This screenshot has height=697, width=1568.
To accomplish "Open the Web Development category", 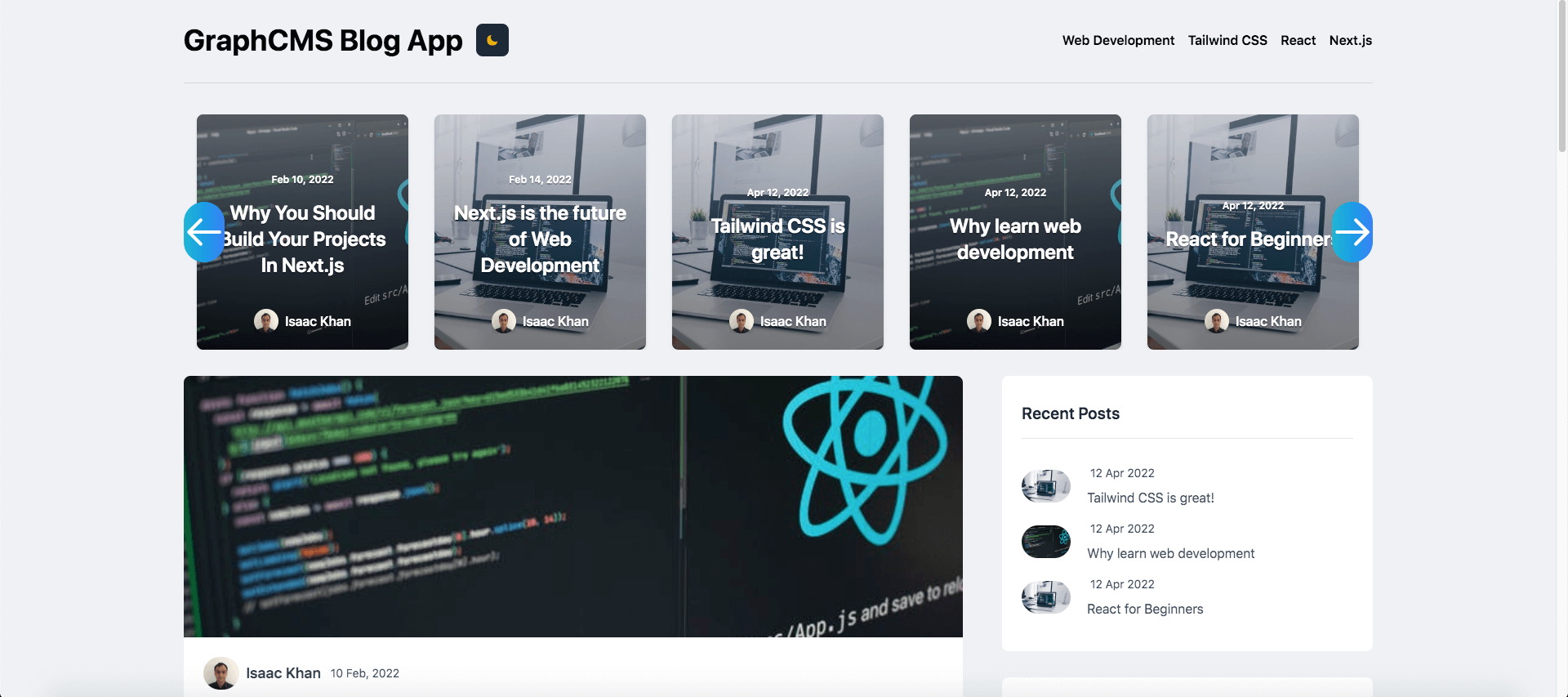I will tap(1117, 40).
